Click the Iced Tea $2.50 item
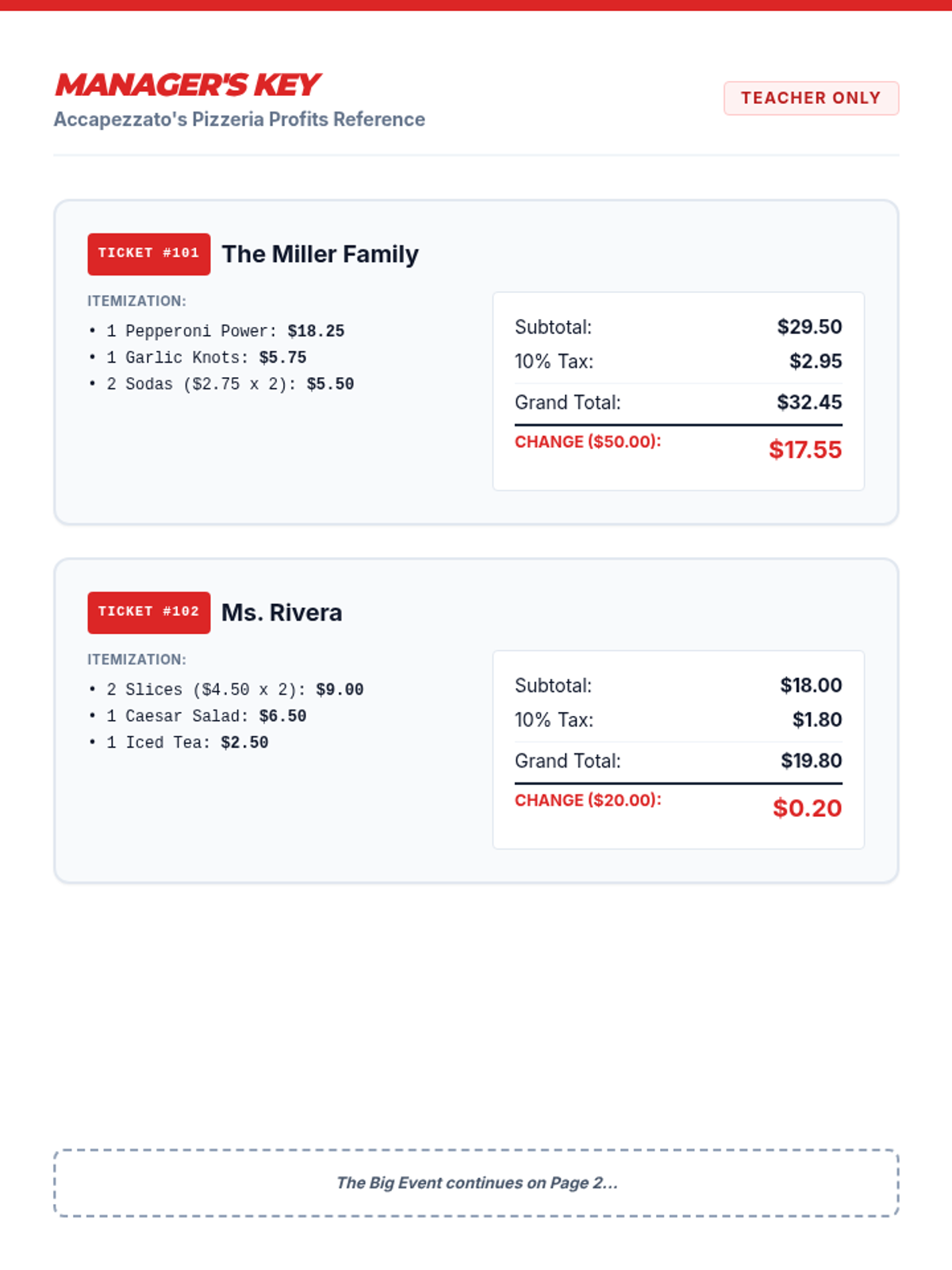Image resolution: width=952 pixels, height=1270 pixels. (x=179, y=743)
